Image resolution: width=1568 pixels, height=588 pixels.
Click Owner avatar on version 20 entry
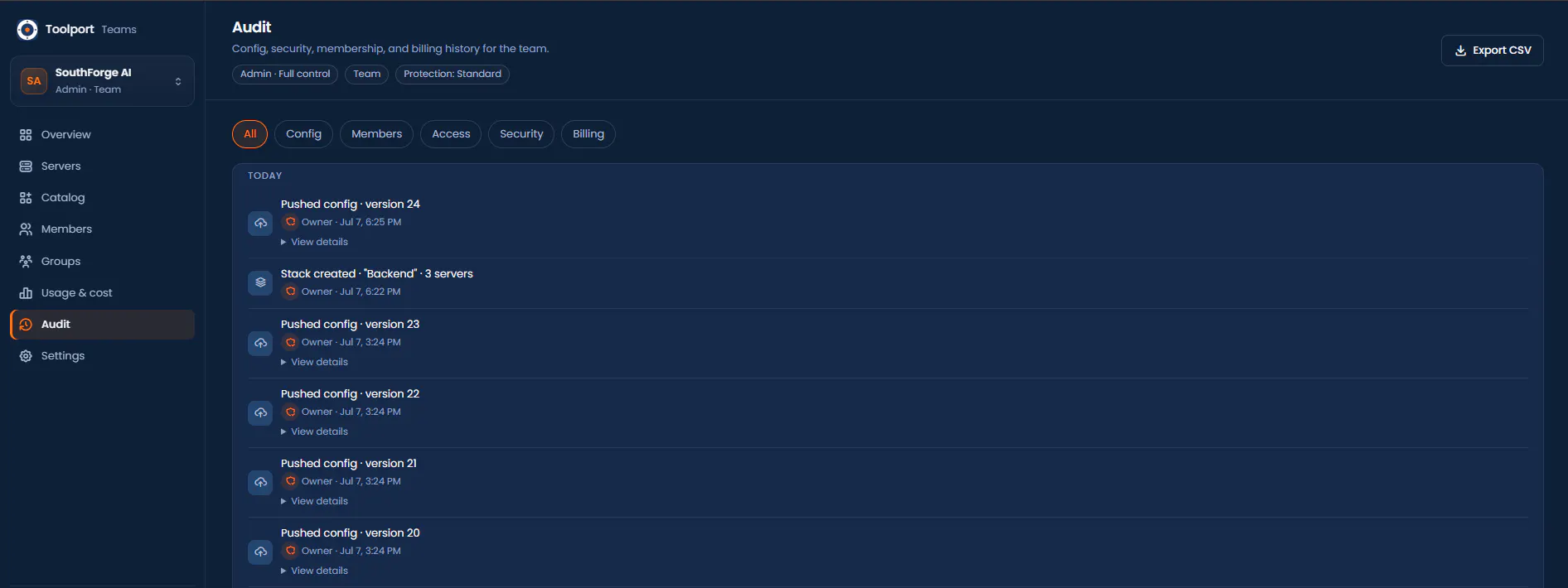290,552
